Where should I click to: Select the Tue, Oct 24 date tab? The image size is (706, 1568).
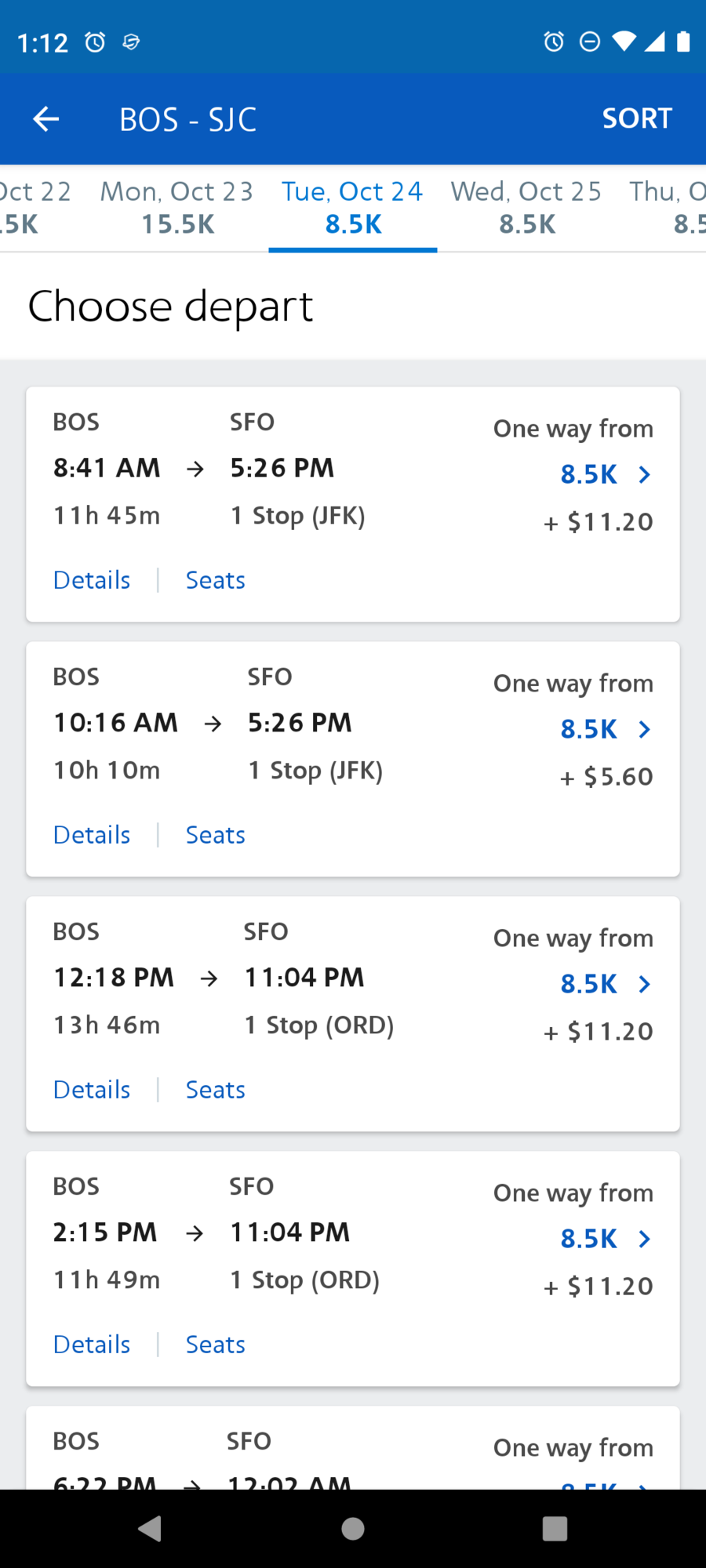pos(353,208)
